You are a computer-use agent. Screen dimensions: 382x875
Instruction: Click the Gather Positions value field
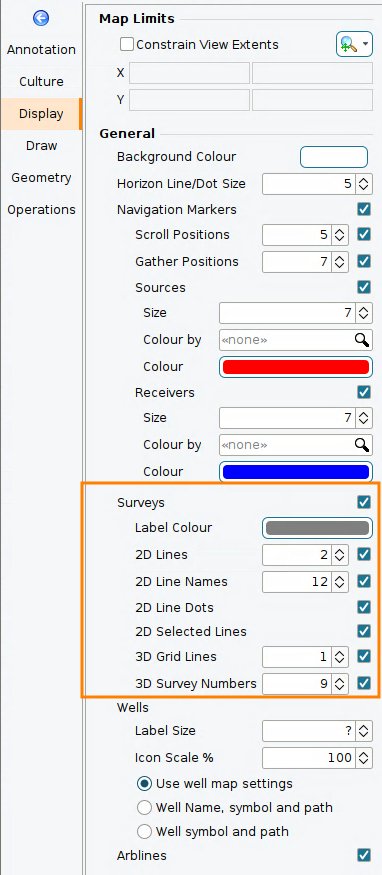pos(297,261)
